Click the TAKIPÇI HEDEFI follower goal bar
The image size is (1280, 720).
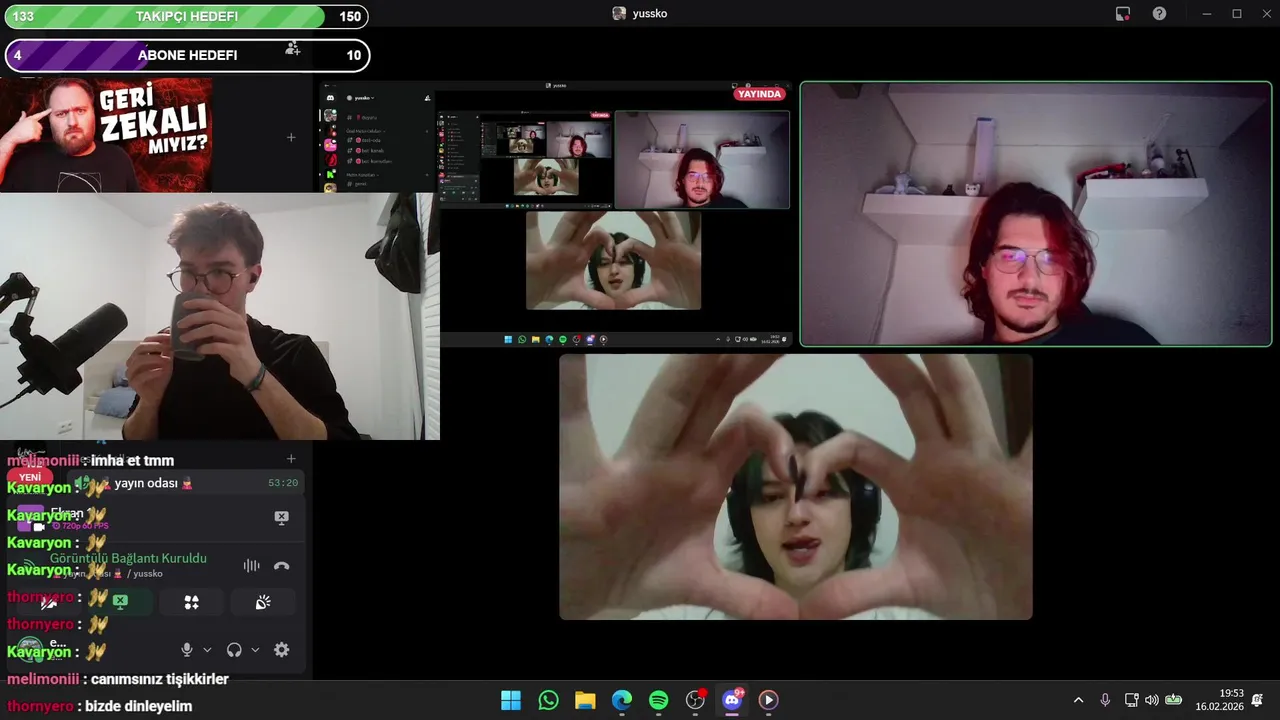point(186,17)
